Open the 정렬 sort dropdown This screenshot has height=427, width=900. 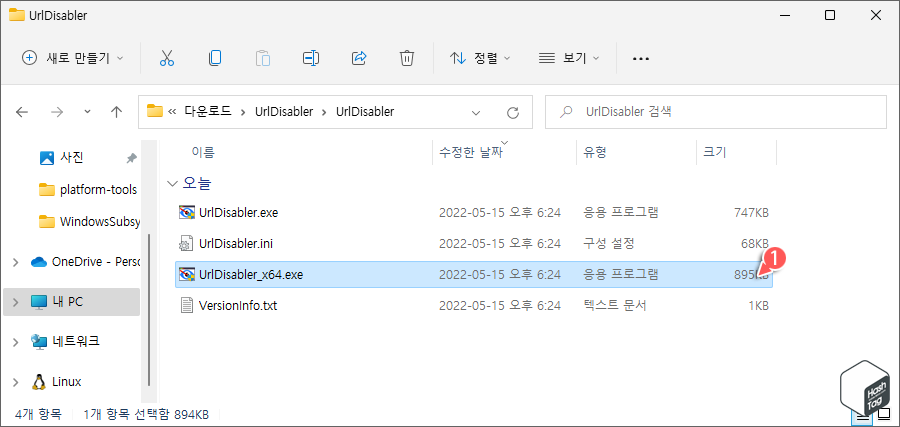coord(480,58)
